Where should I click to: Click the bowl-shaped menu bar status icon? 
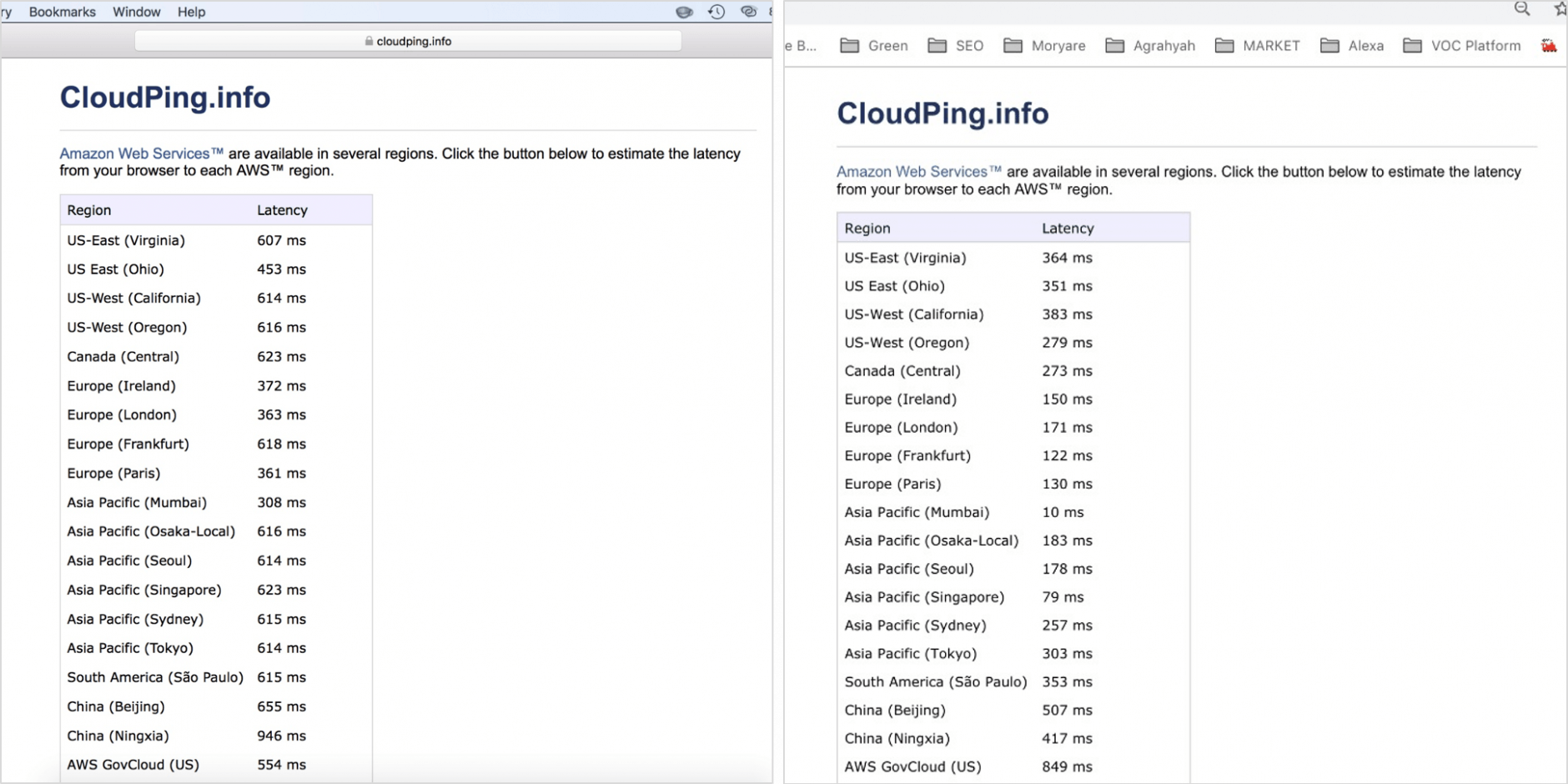pyautogui.click(x=684, y=12)
